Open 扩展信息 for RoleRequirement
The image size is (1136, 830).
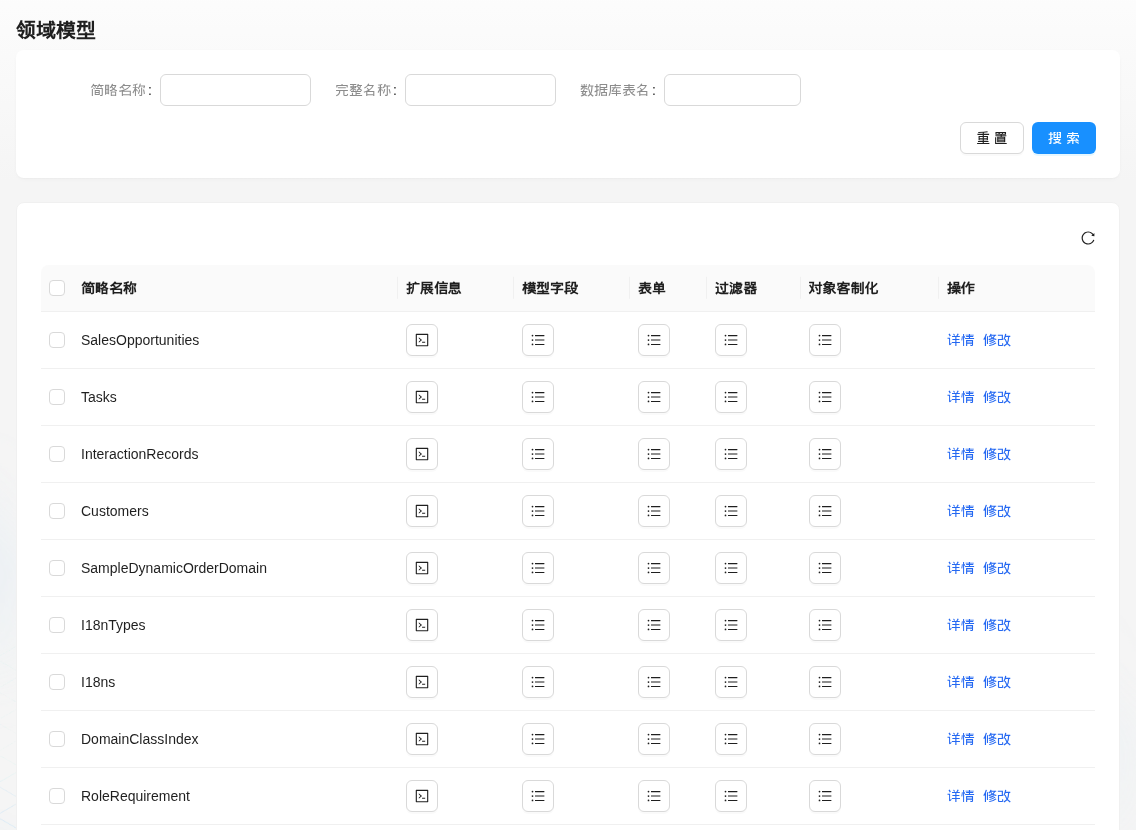[422, 796]
